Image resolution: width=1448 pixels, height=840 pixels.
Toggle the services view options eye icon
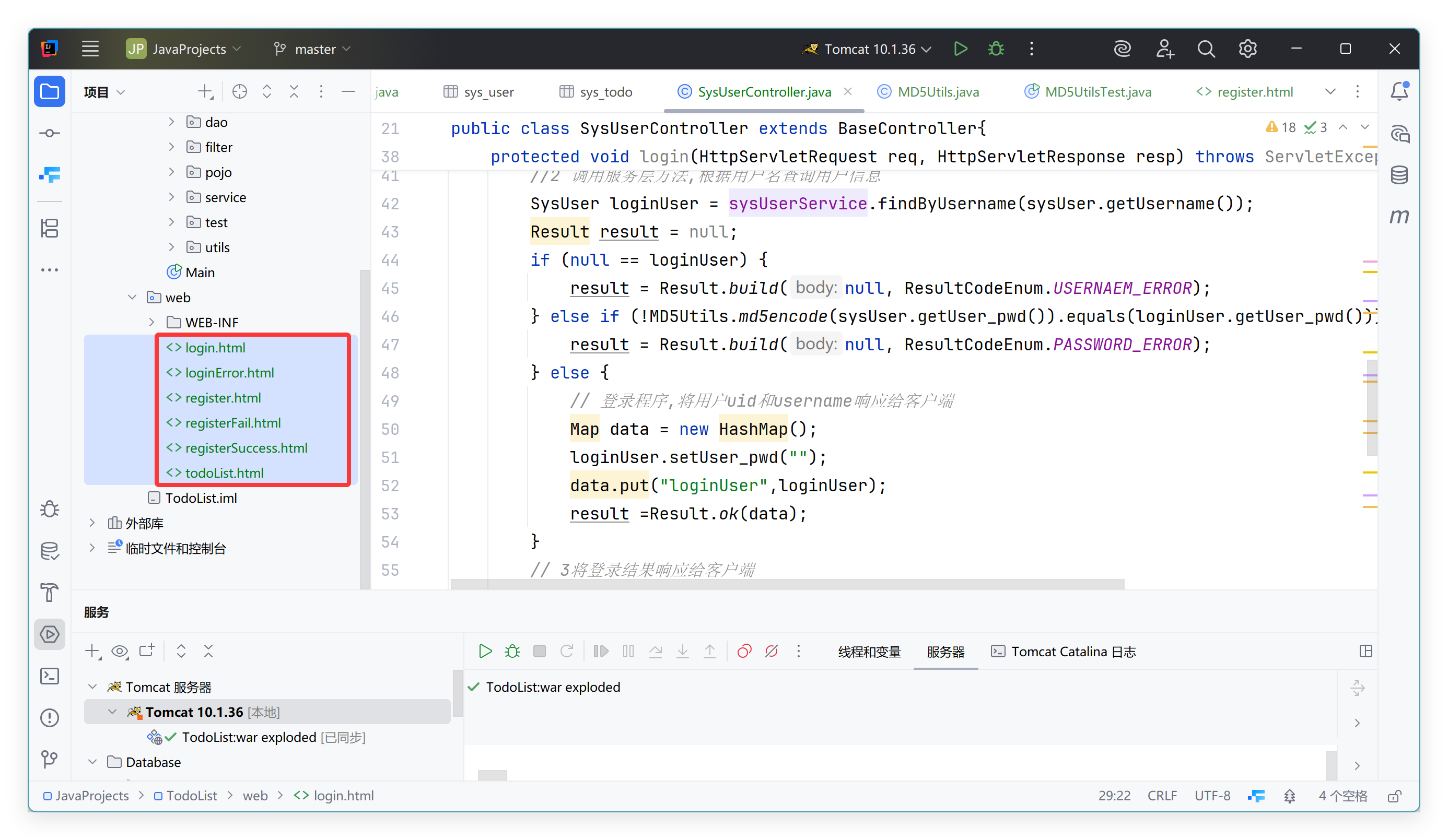120,651
